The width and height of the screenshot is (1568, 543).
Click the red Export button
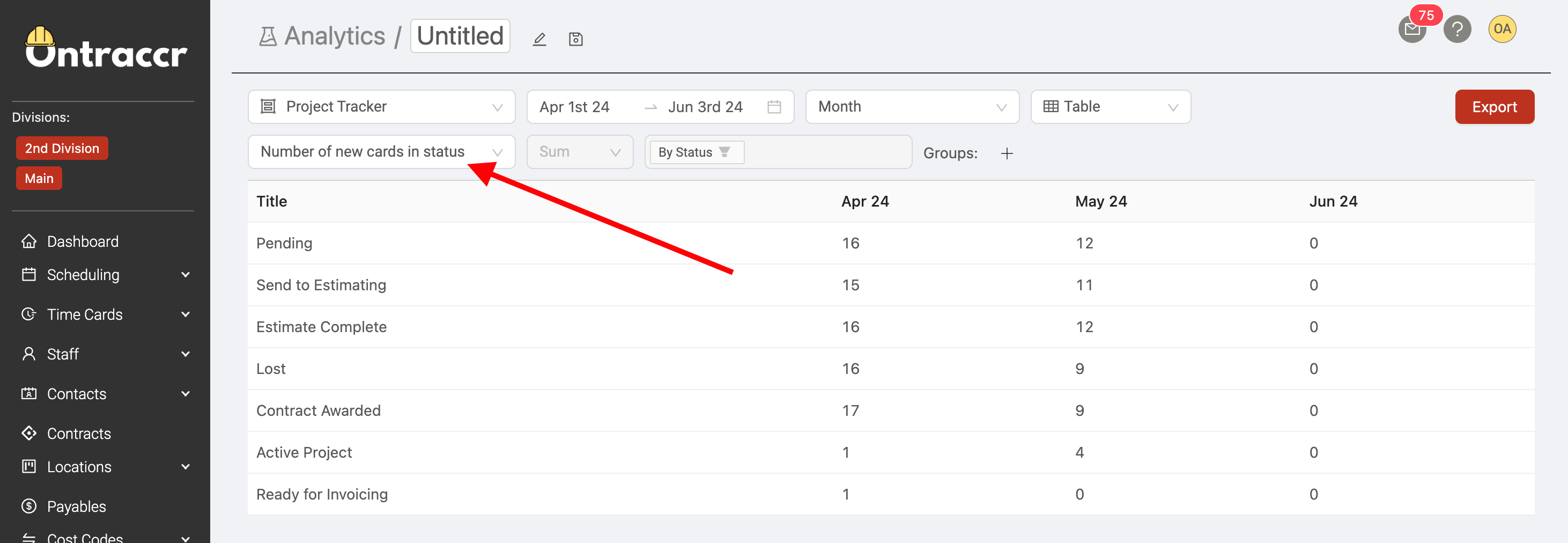click(x=1495, y=107)
